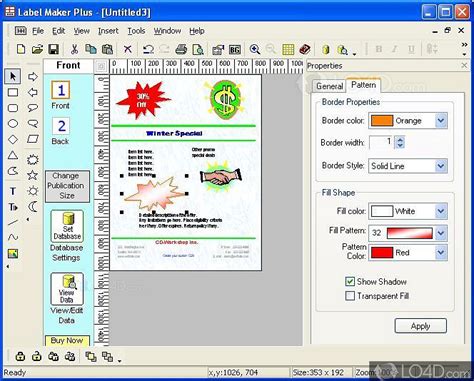This screenshot has height=381, width=474.
Task: Open the Fill color dropdown
Action: [441, 211]
